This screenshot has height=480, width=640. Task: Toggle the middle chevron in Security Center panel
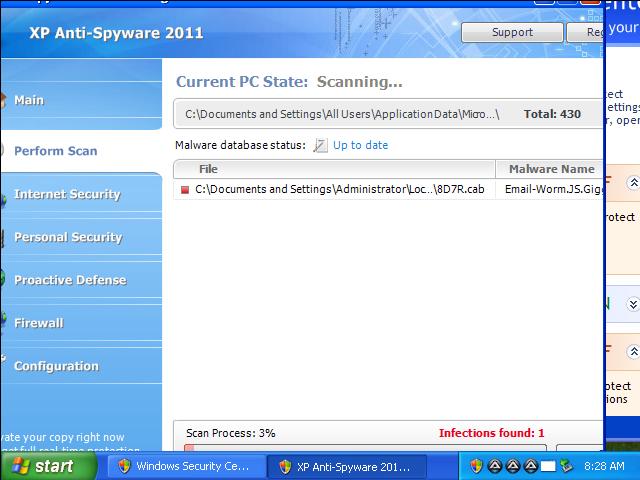click(632, 304)
